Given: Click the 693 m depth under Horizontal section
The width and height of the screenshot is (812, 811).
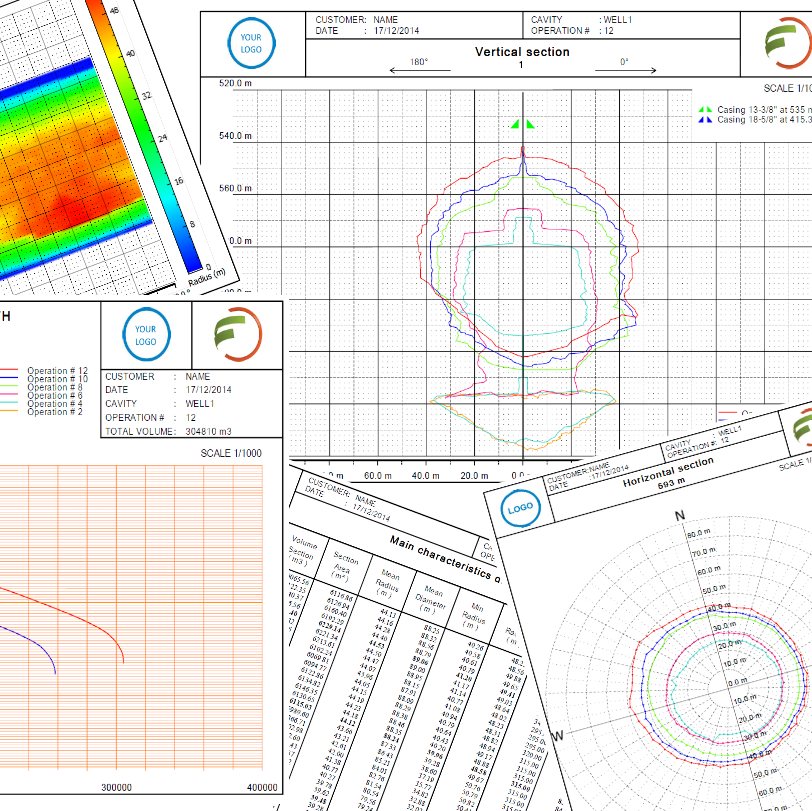Looking at the screenshot, I should click(x=672, y=485).
